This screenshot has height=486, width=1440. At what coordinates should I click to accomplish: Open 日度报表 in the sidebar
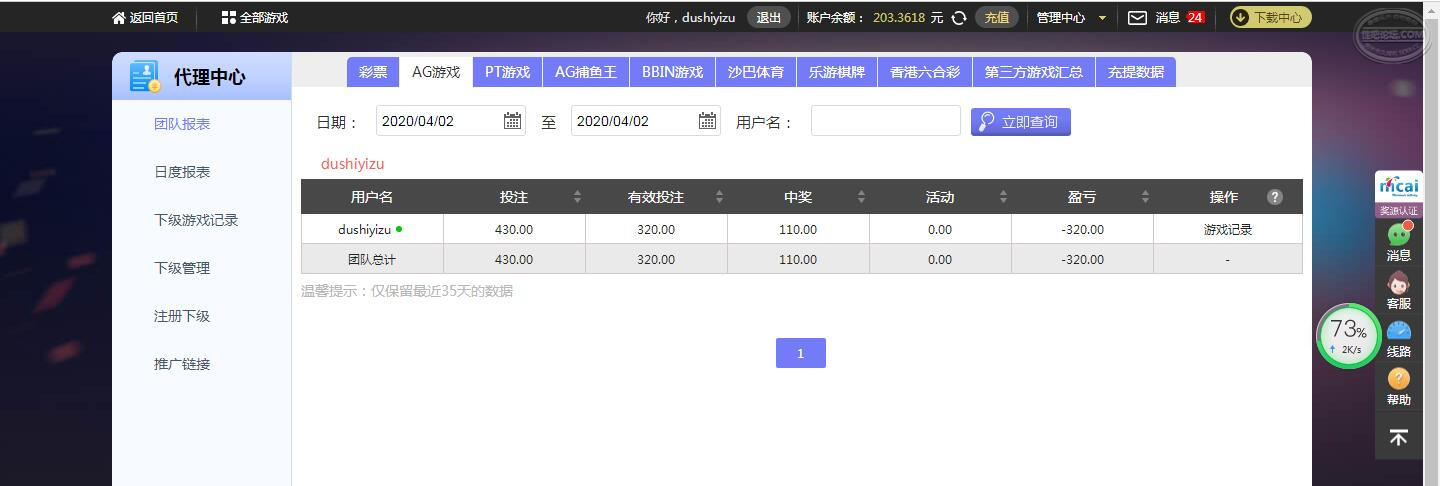pyautogui.click(x=182, y=172)
